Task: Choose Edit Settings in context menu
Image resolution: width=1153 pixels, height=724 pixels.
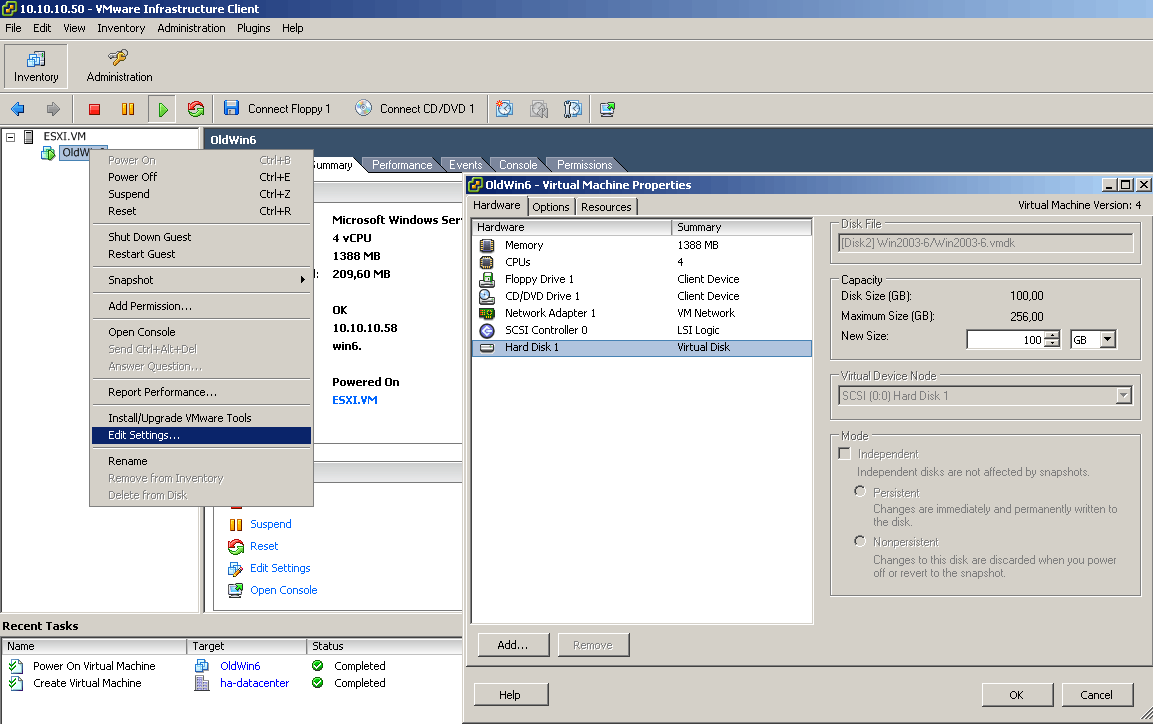Action: point(201,435)
